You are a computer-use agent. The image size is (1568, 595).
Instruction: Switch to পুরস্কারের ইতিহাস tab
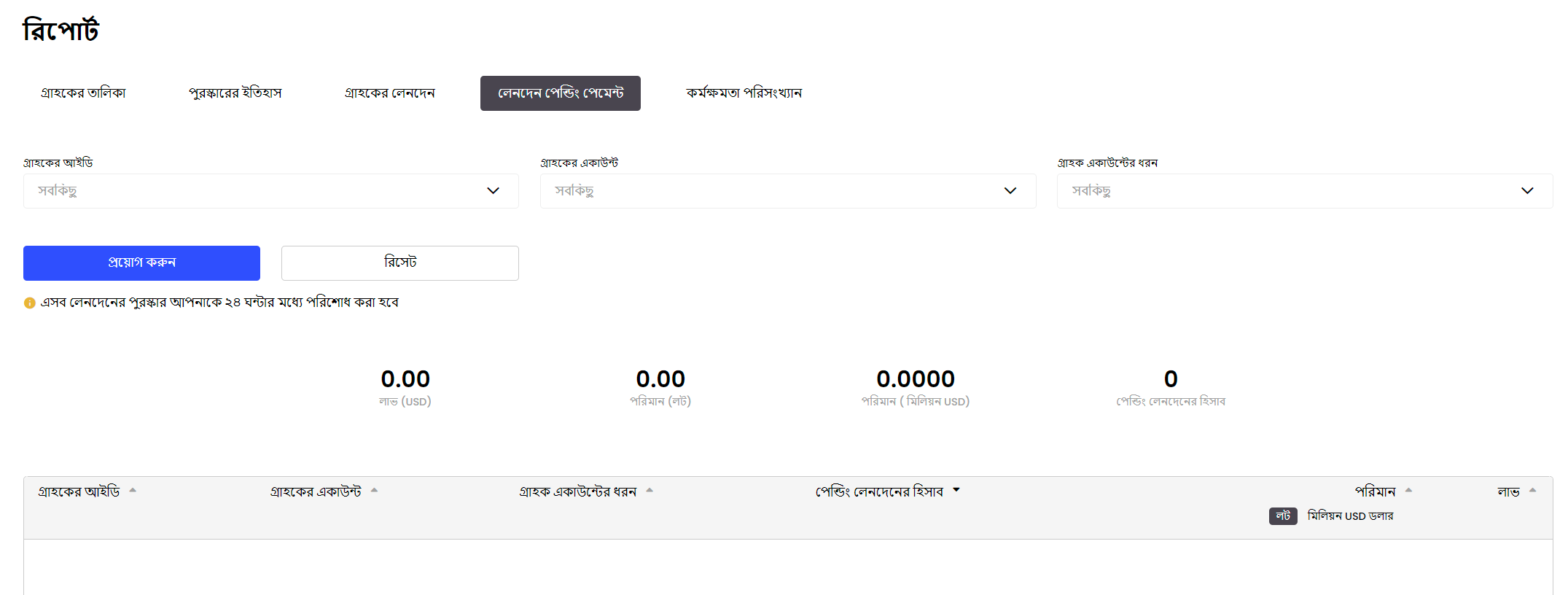[235, 93]
